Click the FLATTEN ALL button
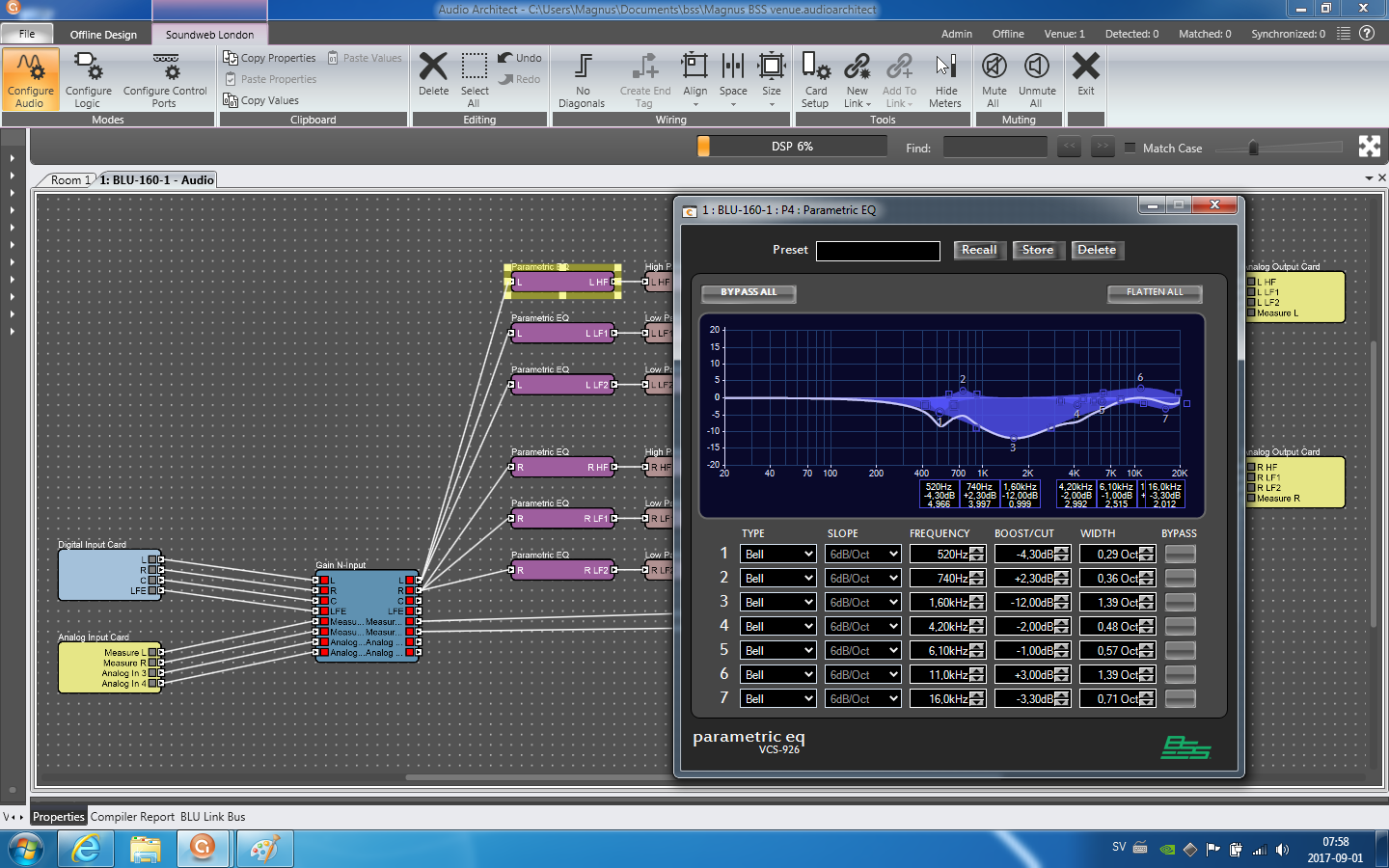This screenshot has height=868, width=1389. coord(1155,292)
